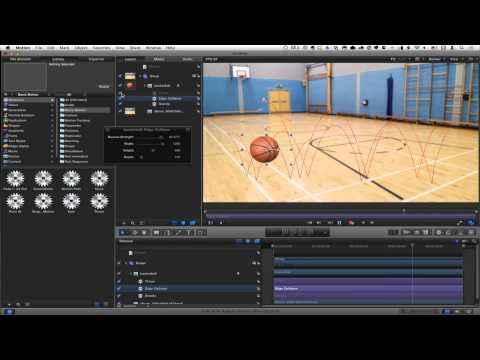Image resolution: width=480 pixels, height=360 pixels.
Task: Click the Gravity behavior icon in Layers list
Action: click(x=154, y=104)
